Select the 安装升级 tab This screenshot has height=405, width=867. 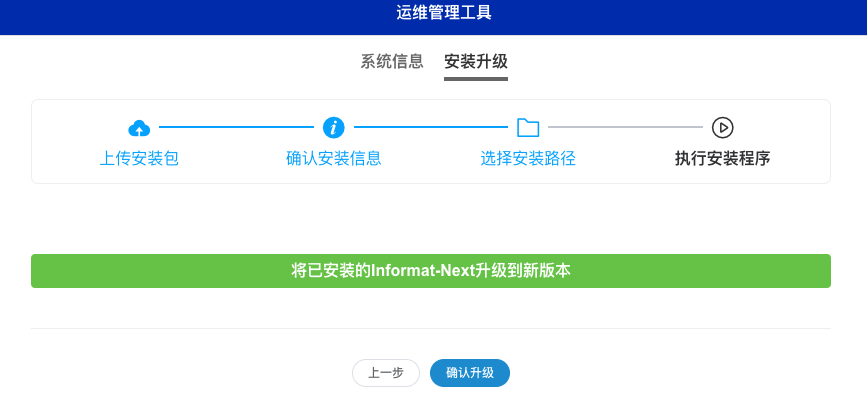(x=476, y=61)
